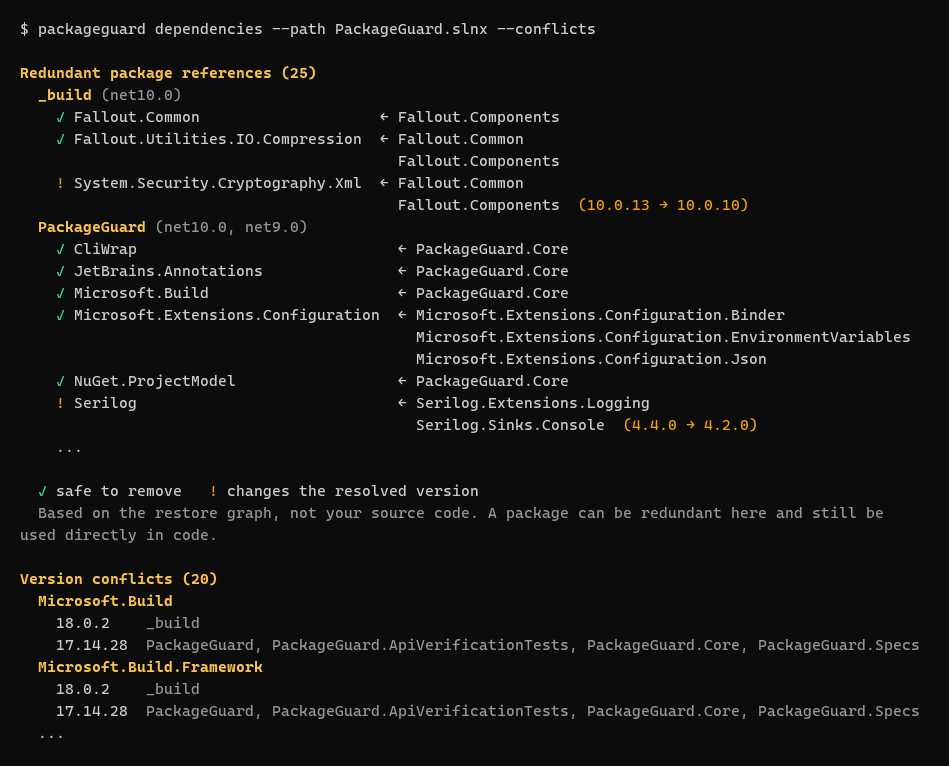Click the warning mark beside System.Security.Cryptography.Xml
Image resolution: width=949 pixels, height=766 pixels.
coord(61,183)
